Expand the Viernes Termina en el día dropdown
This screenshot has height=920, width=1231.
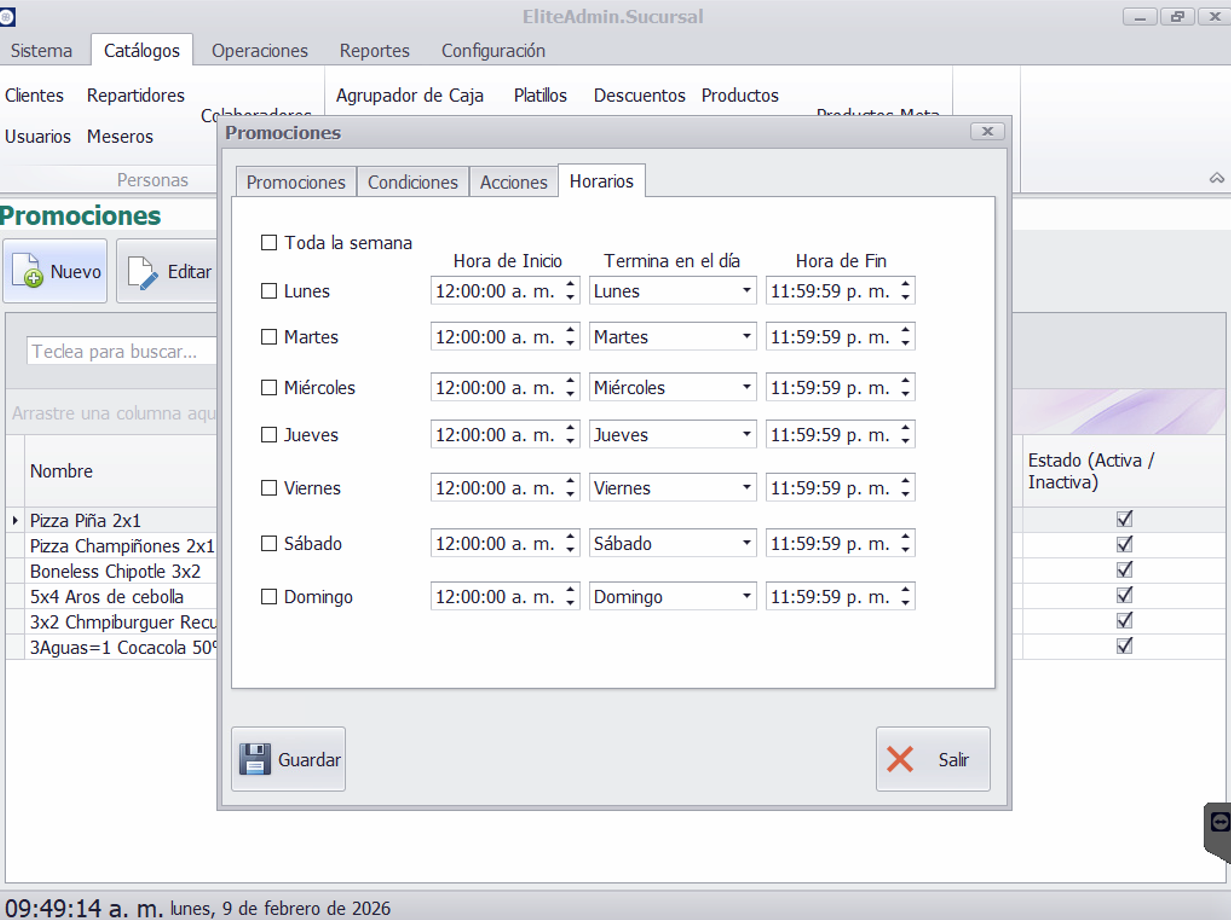(746, 488)
